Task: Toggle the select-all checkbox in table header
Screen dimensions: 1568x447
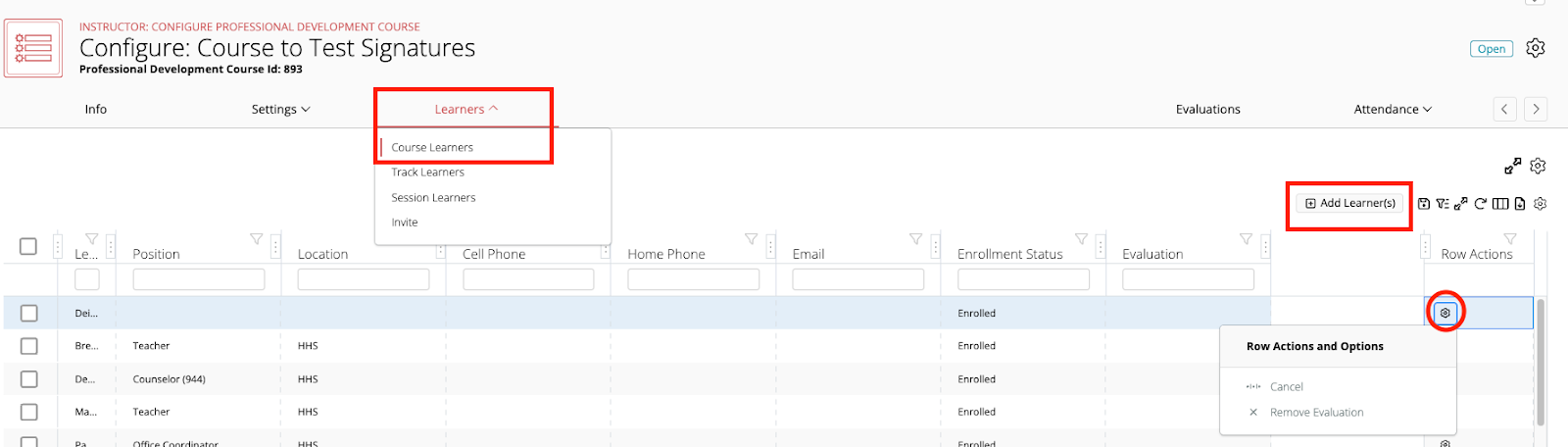Action: 28,246
